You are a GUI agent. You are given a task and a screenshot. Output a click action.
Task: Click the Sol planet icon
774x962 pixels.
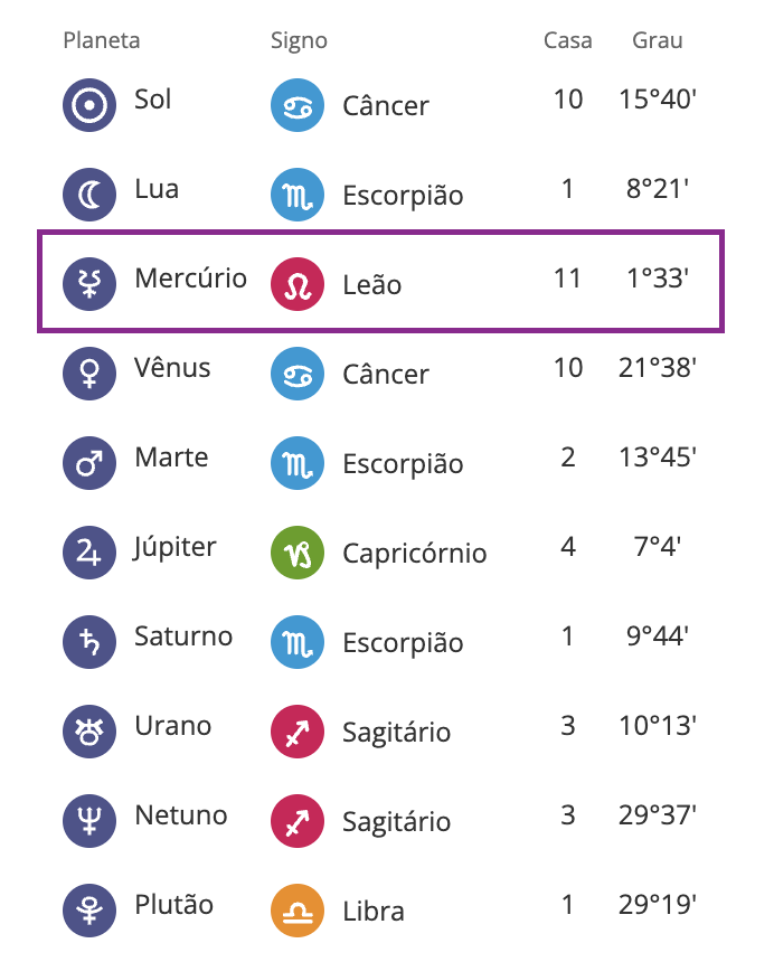click(x=90, y=105)
